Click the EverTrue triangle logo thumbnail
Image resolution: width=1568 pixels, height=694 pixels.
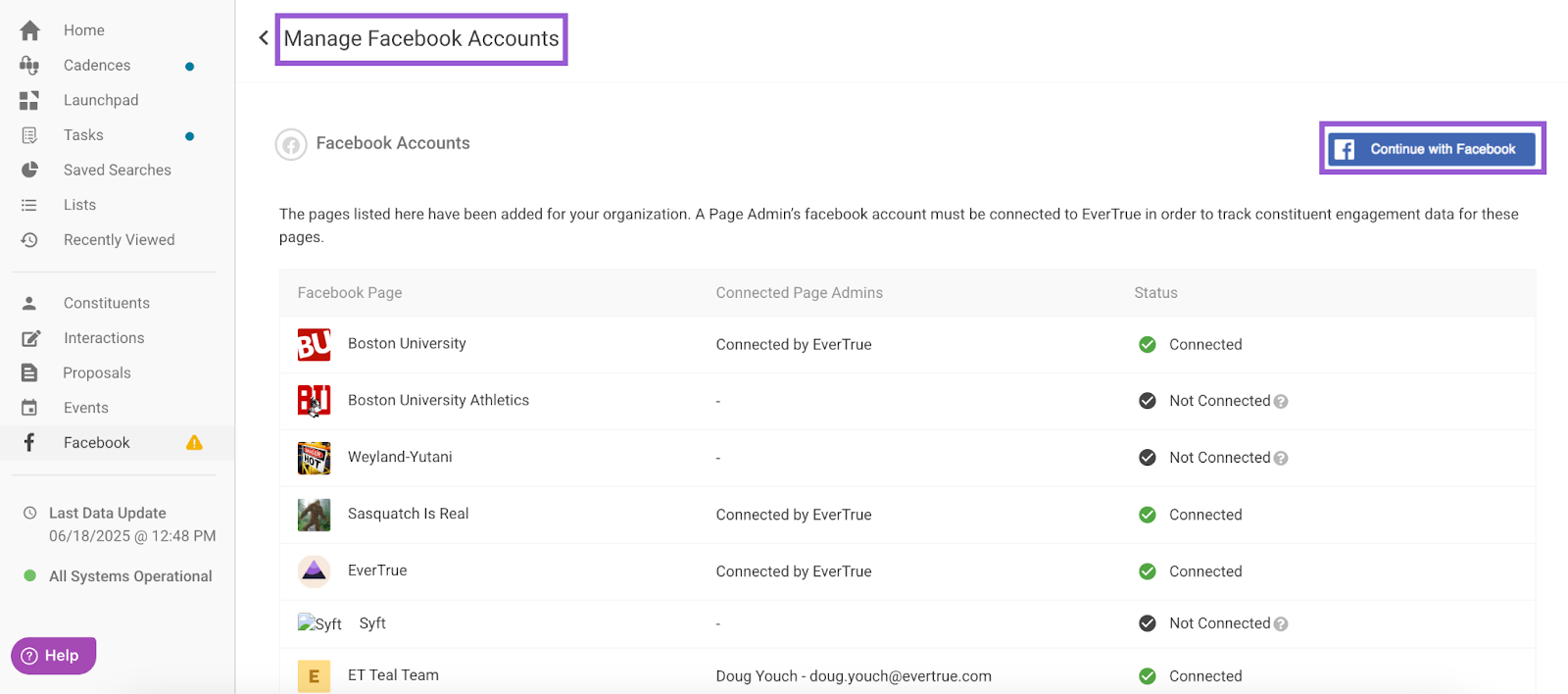[x=314, y=571]
